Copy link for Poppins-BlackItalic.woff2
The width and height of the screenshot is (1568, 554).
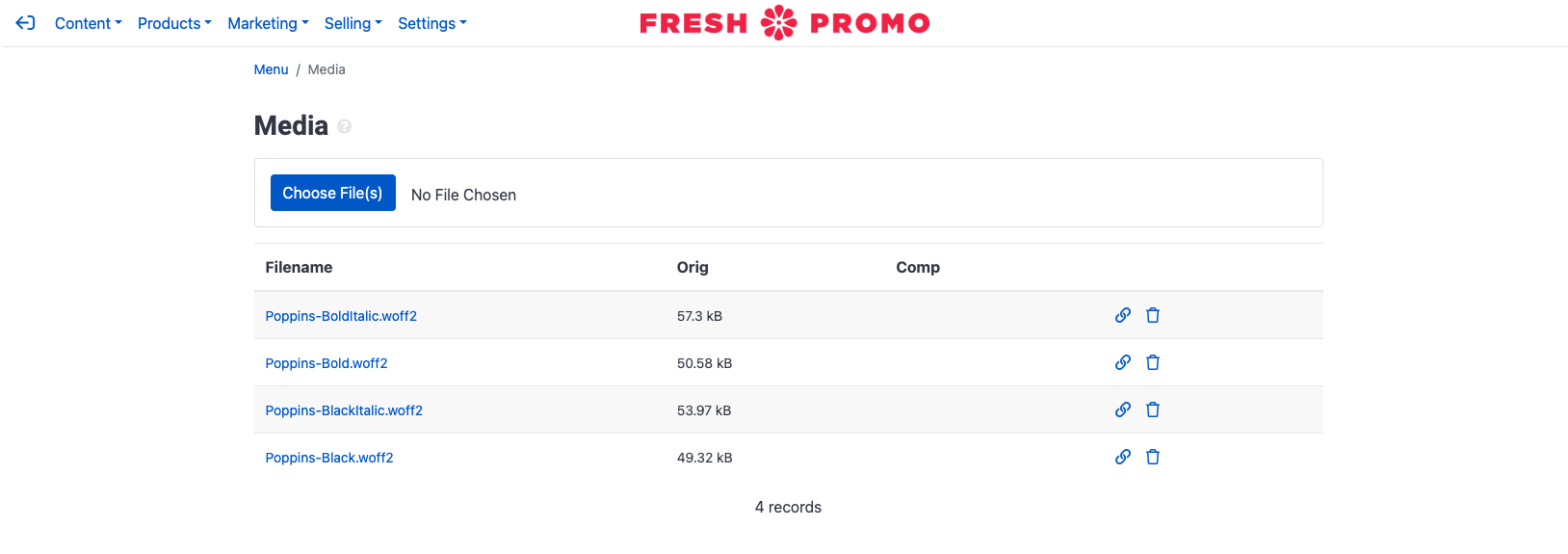[1123, 409]
